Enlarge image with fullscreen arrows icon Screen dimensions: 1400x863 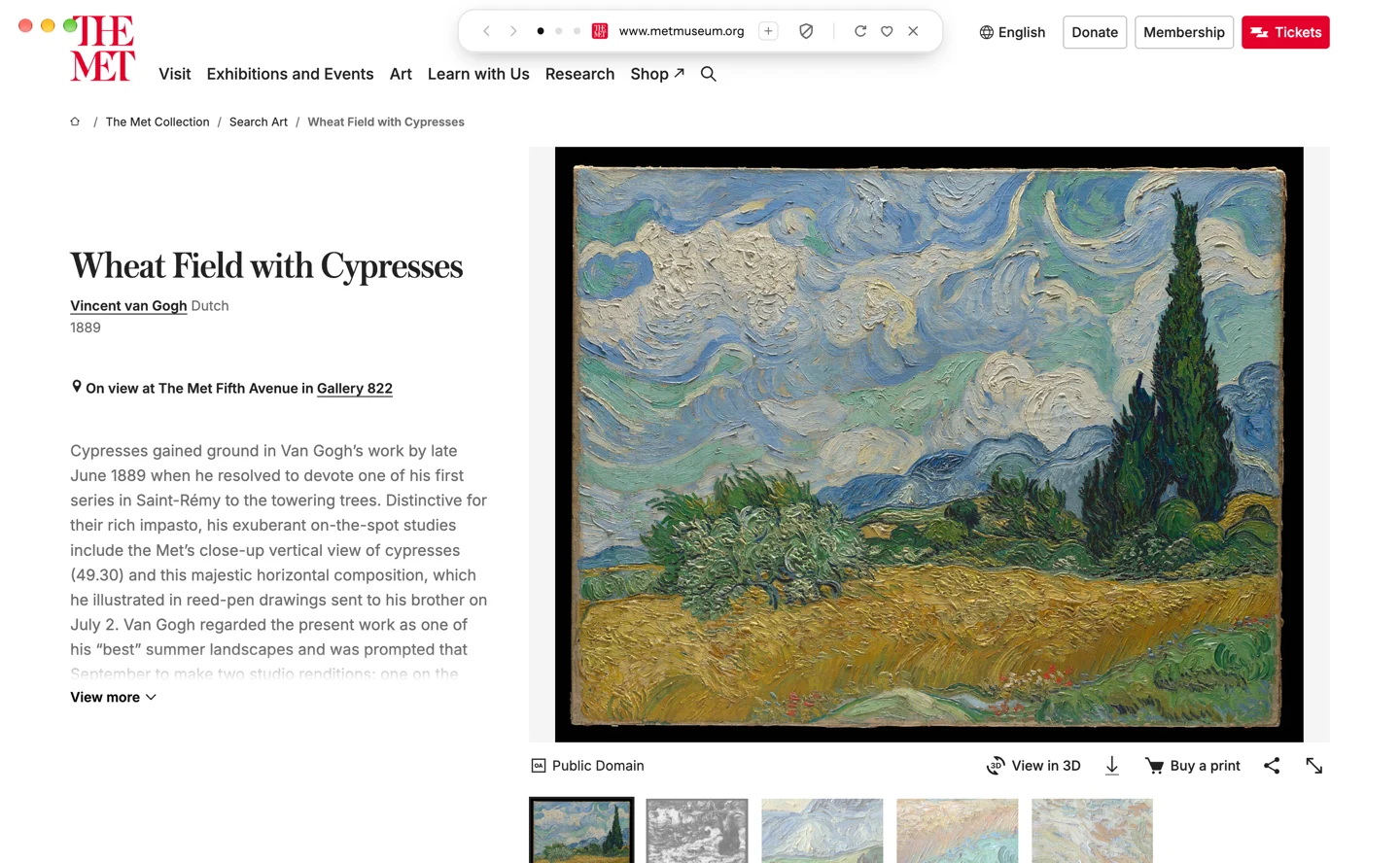pyautogui.click(x=1314, y=766)
